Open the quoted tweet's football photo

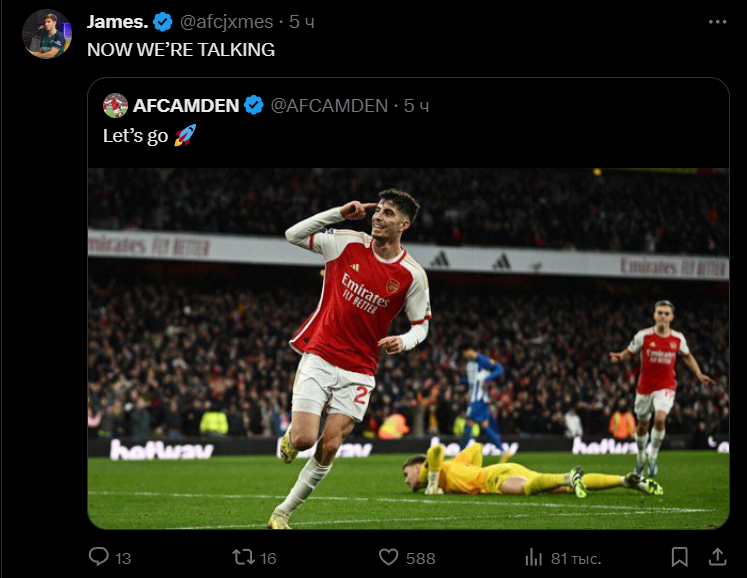pos(408,348)
